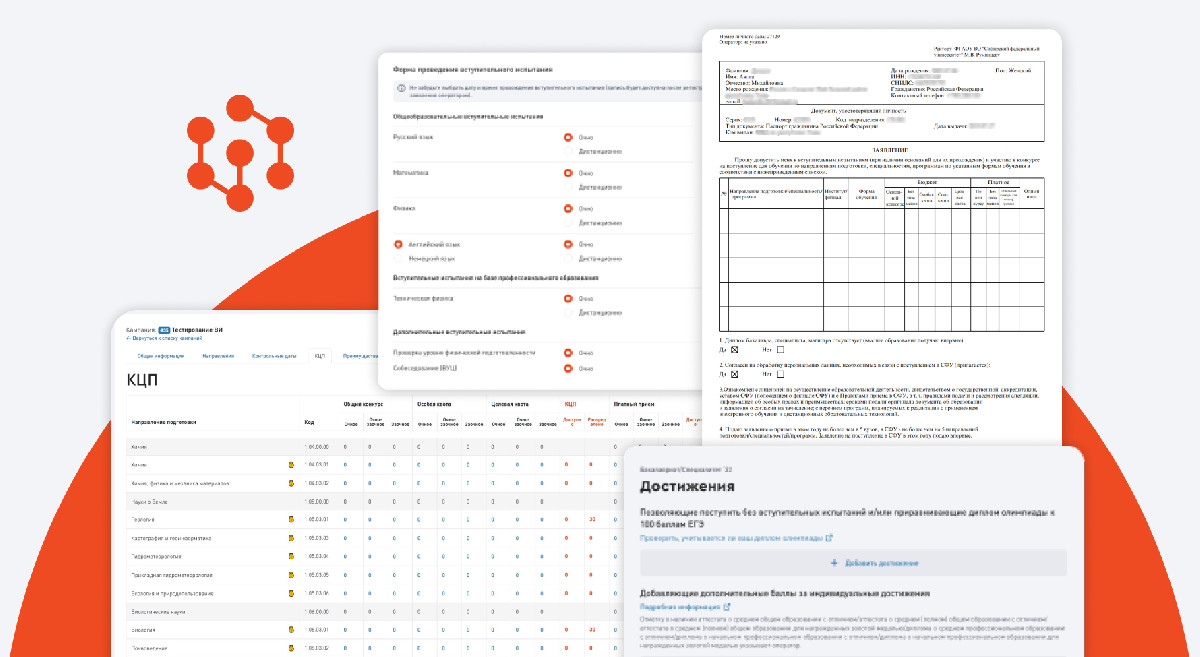This screenshot has height=657, width=1200.
Task: Click the yellow icon in the Гидрометеорология row
Action: coord(291,556)
